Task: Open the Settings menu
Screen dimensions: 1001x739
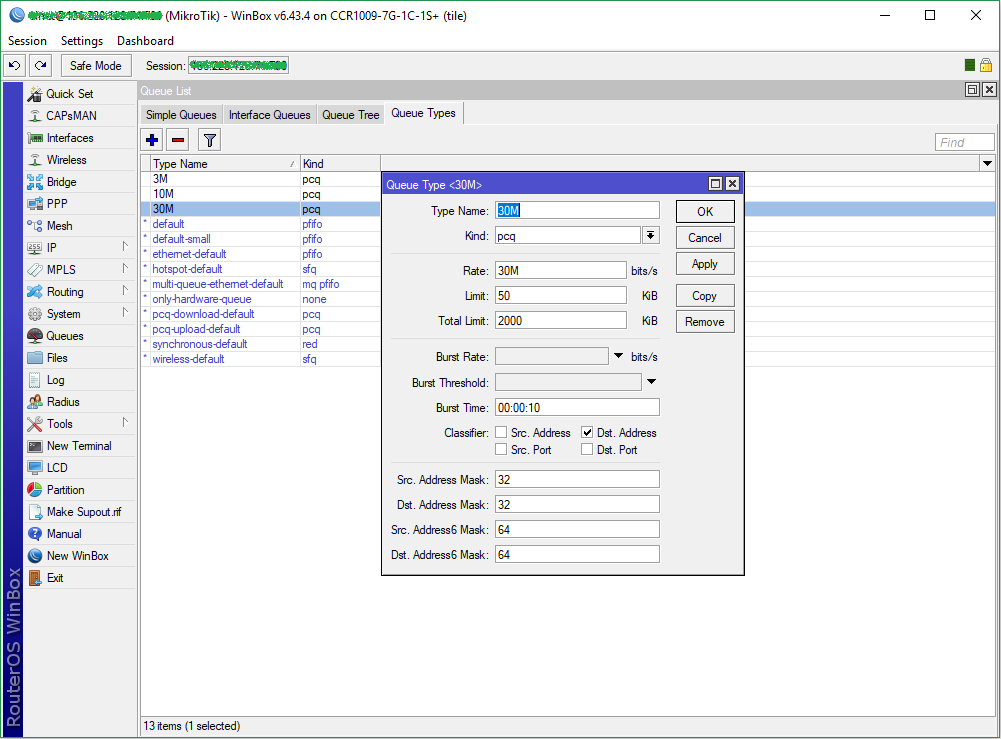Action: pyautogui.click(x=81, y=40)
